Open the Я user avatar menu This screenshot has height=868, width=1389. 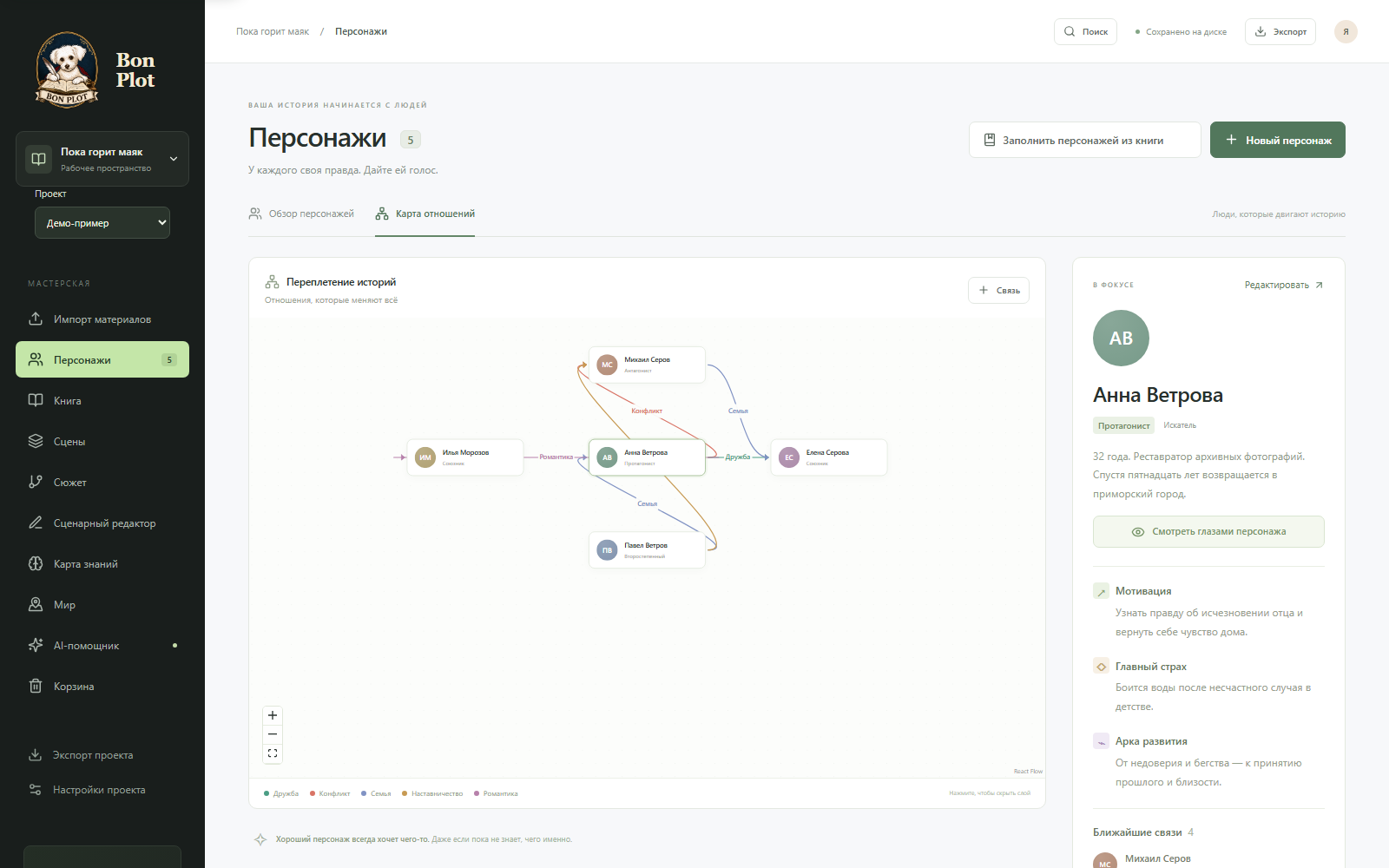[1346, 31]
